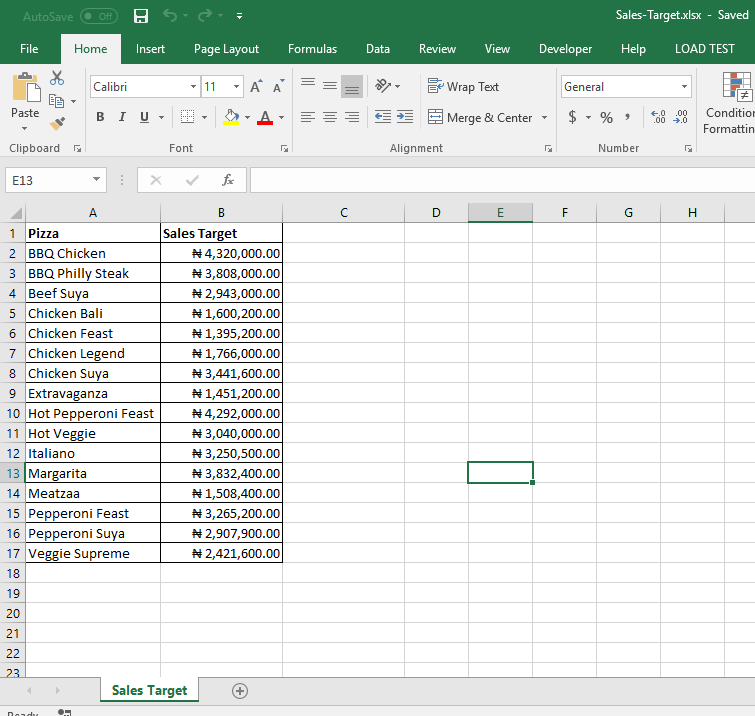Click the Percent Style icon
The image size is (755, 716).
coord(606,117)
